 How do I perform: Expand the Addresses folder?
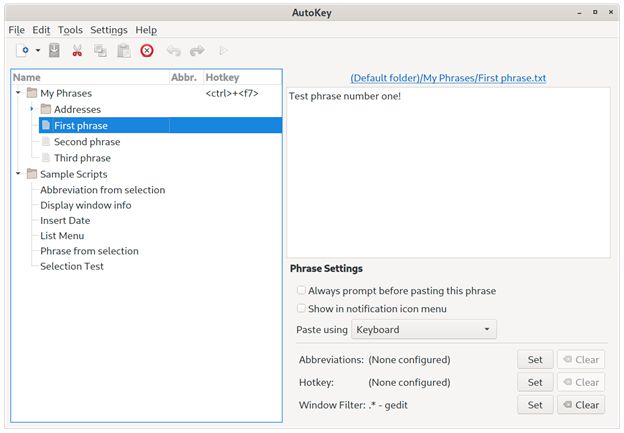point(32,109)
